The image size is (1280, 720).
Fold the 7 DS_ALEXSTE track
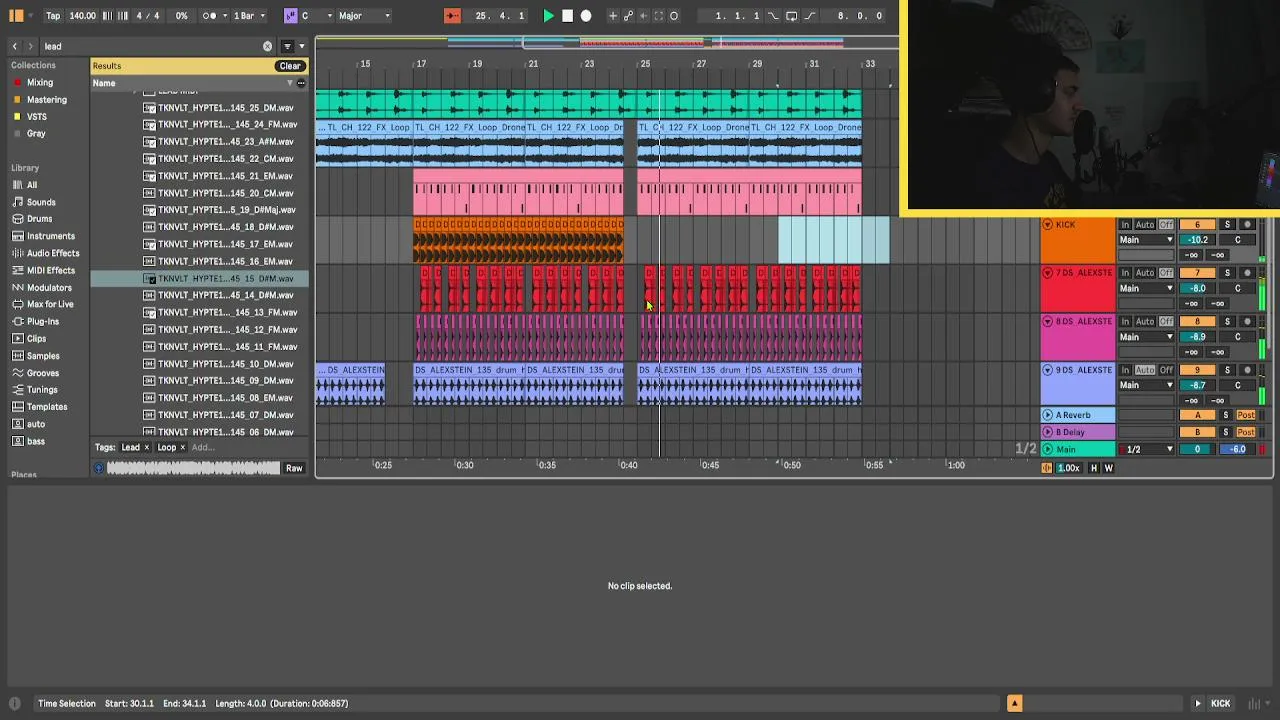point(1047,273)
